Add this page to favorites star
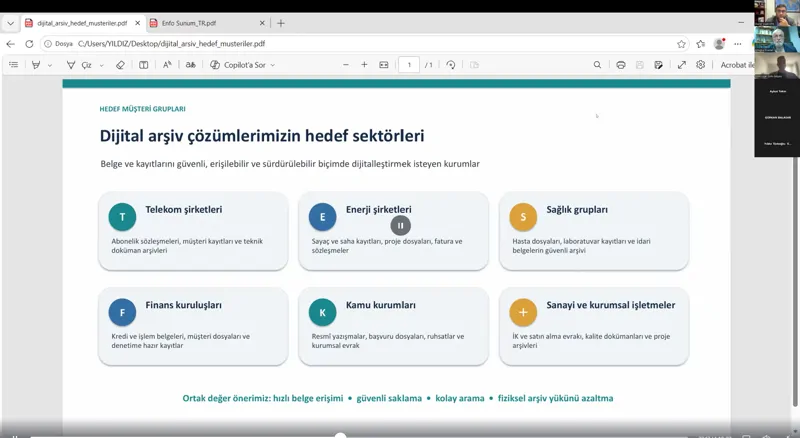The width and height of the screenshot is (800, 438). pos(681,44)
